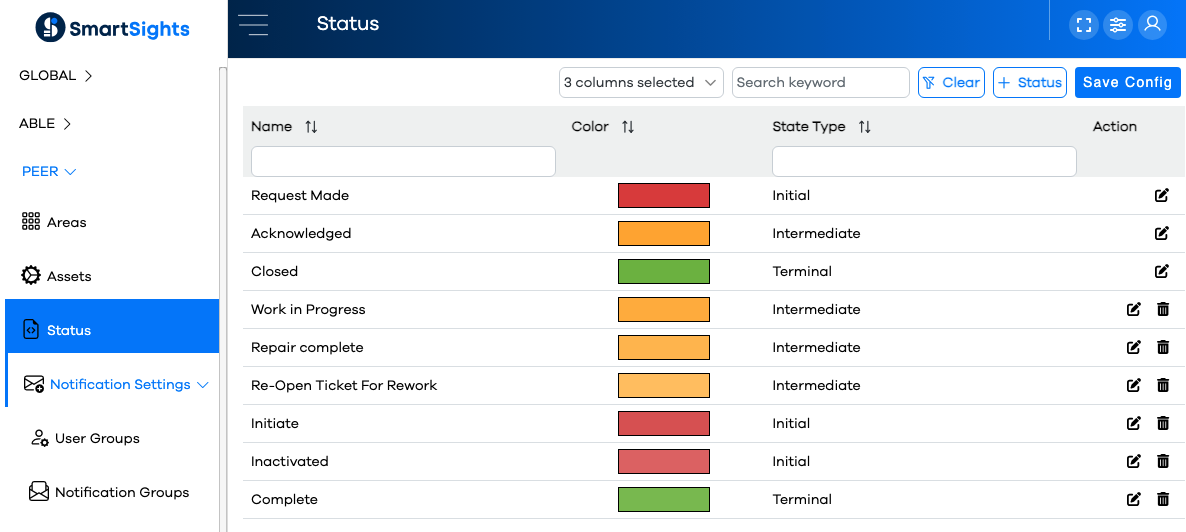
Task: Delete Re-Open Ticket For Rework status
Action: [x=1163, y=384]
